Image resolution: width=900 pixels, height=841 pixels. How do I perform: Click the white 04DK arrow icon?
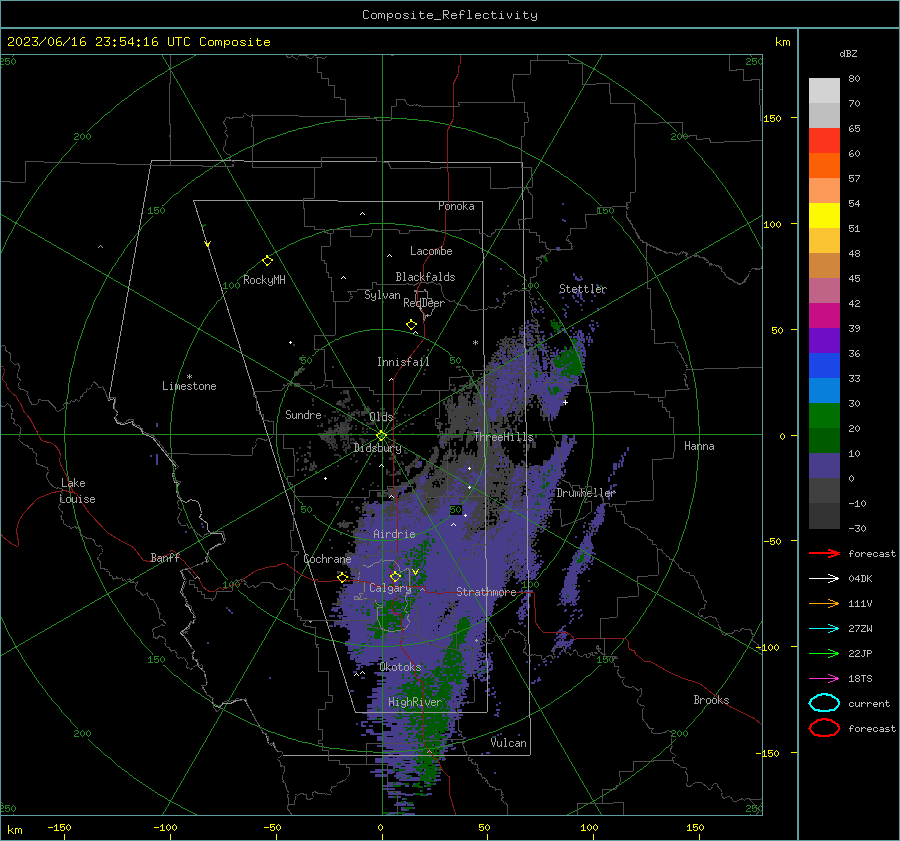[x=824, y=579]
